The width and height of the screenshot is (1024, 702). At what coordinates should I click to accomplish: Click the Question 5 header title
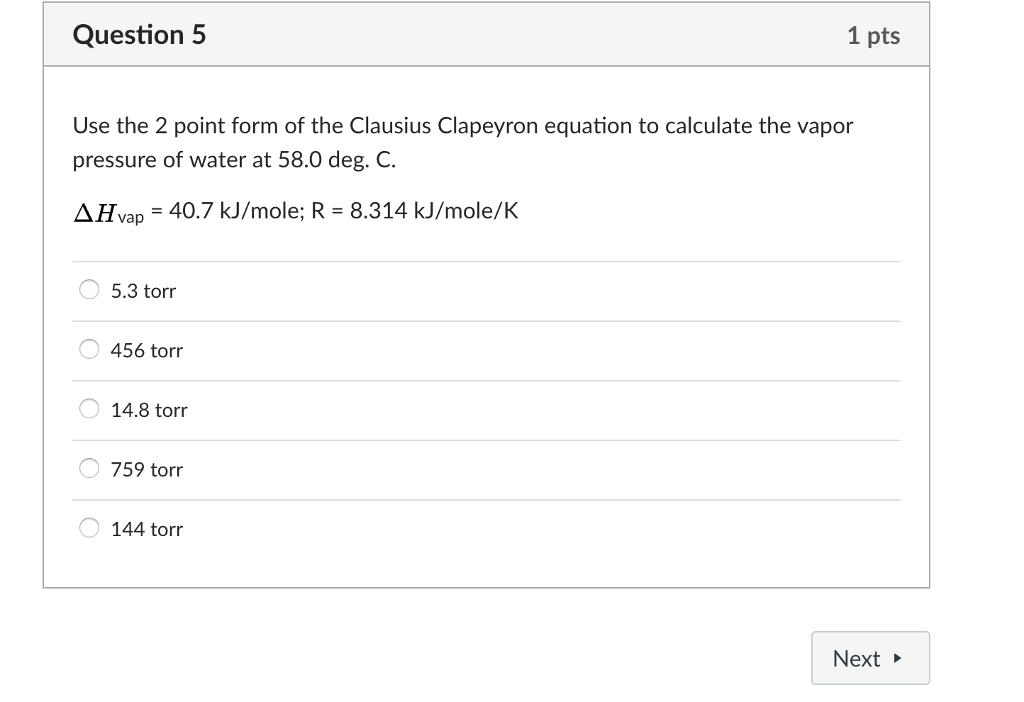point(139,34)
